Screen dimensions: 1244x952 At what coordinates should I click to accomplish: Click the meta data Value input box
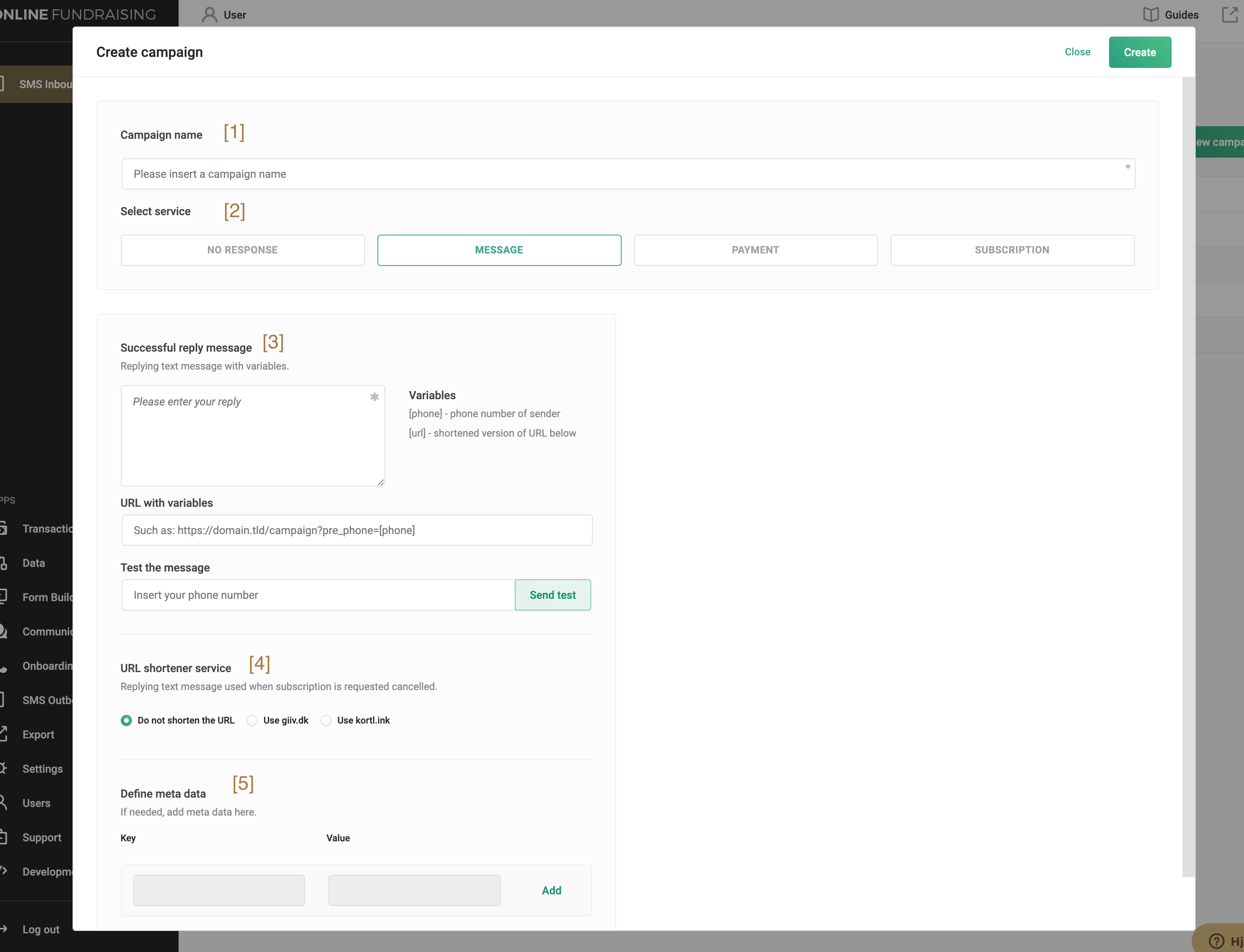click(414, 890)
